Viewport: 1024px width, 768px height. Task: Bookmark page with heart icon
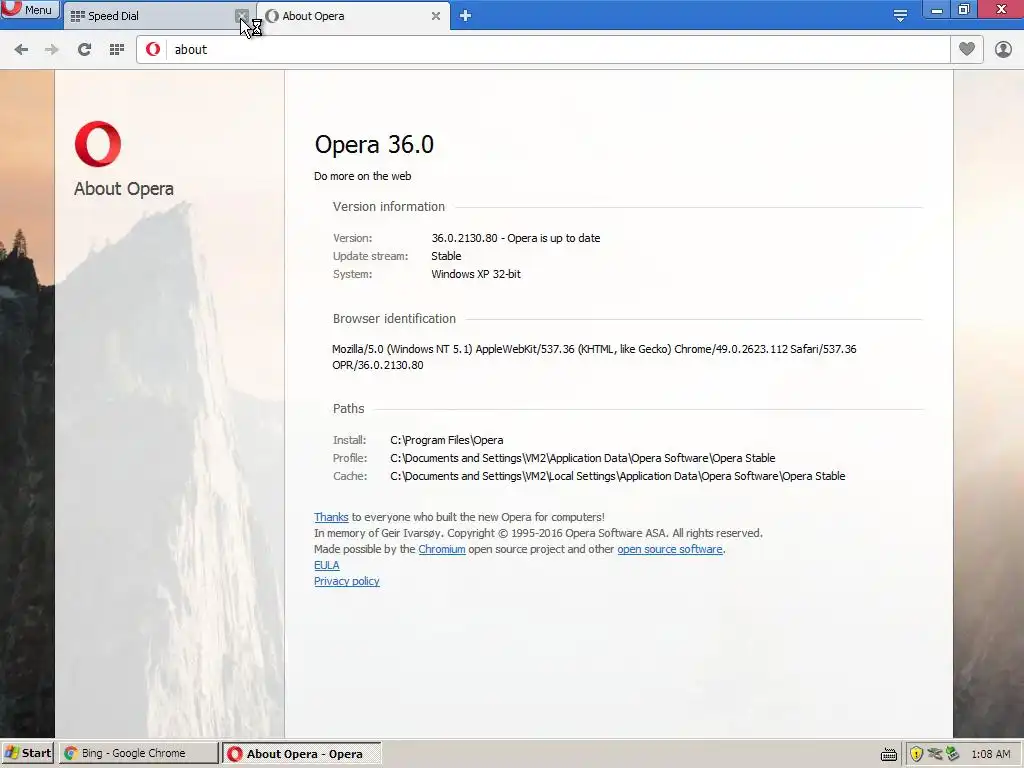point(967,50)
